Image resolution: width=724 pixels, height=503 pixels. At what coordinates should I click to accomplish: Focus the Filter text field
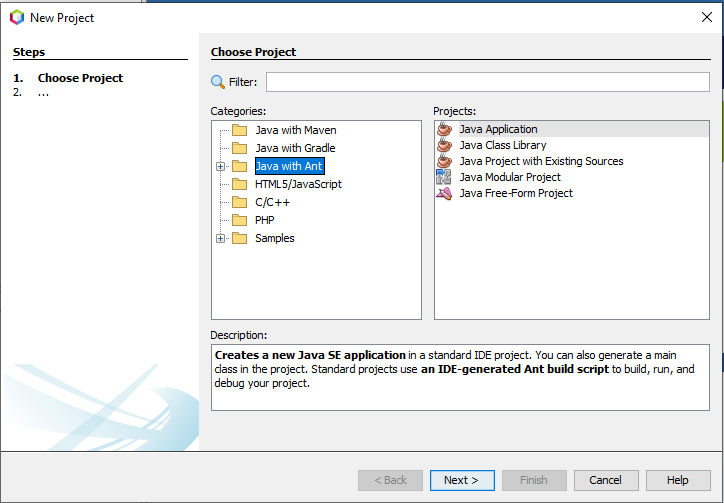coord(487,82)
